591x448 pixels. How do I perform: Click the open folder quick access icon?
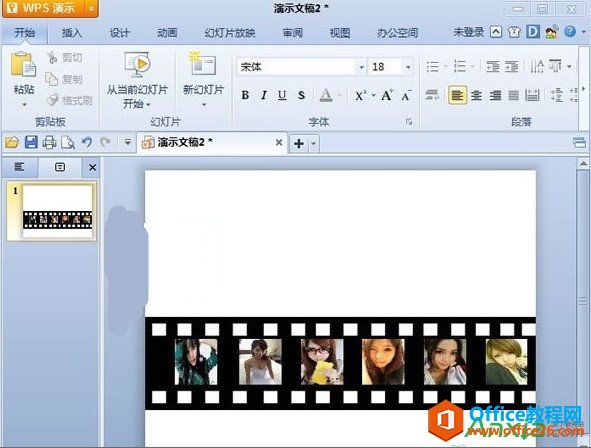click(12, 142)
